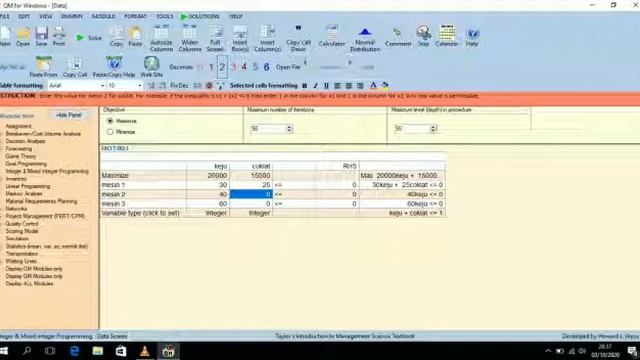Click the Paste From icon

[x=43, y=67]
